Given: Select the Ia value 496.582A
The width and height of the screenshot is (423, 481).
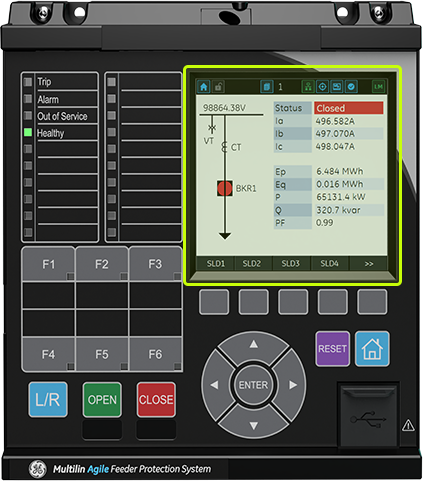Looking at the screenshot, I should (x=335, y=121).
